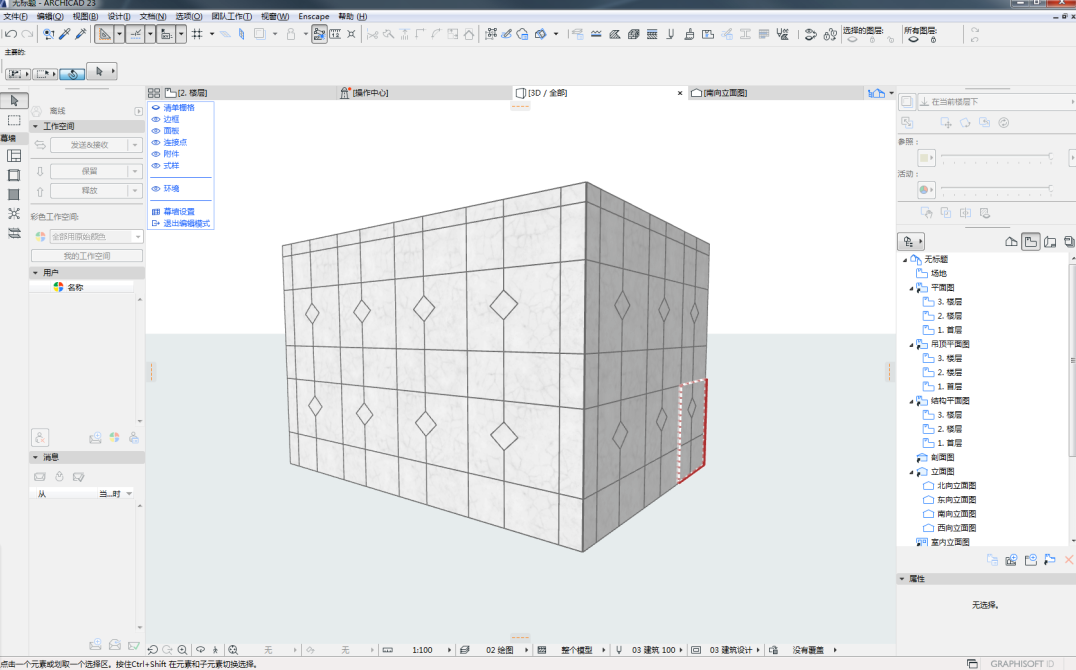Toggle the 所有图层 lock icon
Image resolution: width=1076 pixels, height=670 pixels.
[x=933, y=40]
